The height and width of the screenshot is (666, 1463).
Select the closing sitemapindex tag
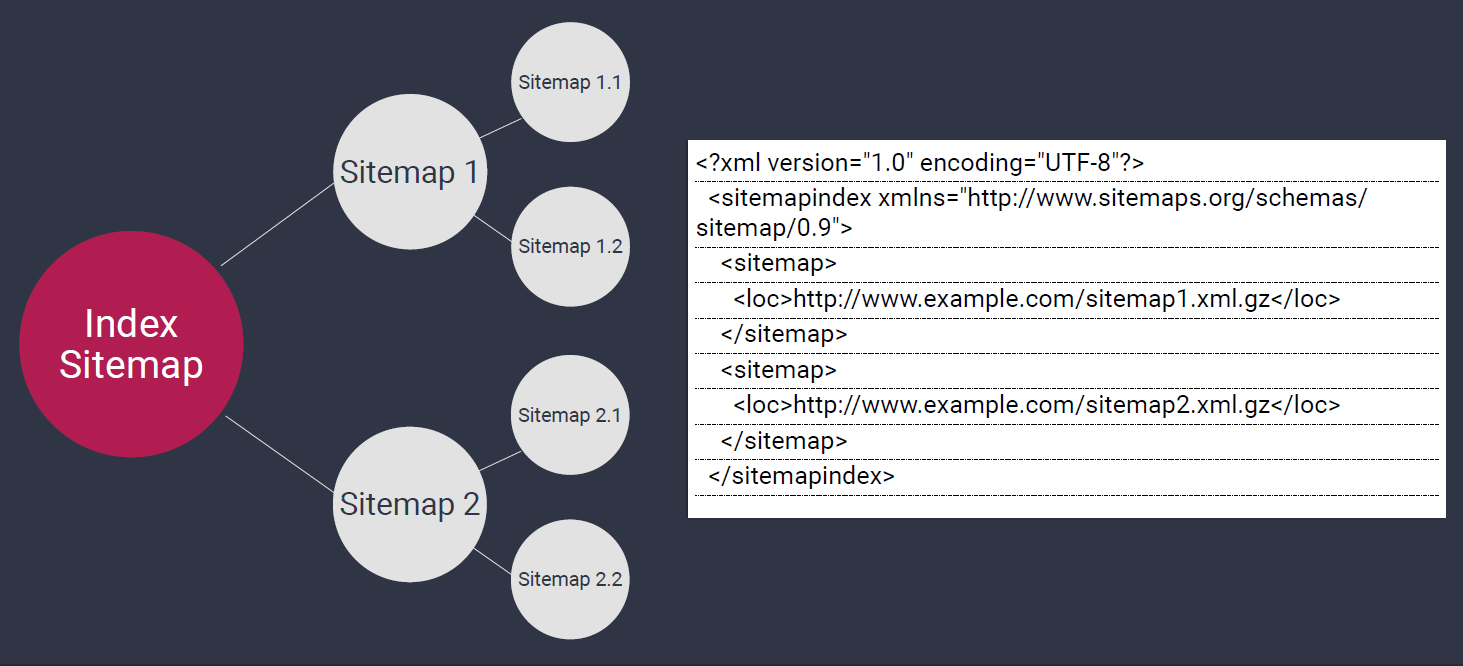coord(801,476)
